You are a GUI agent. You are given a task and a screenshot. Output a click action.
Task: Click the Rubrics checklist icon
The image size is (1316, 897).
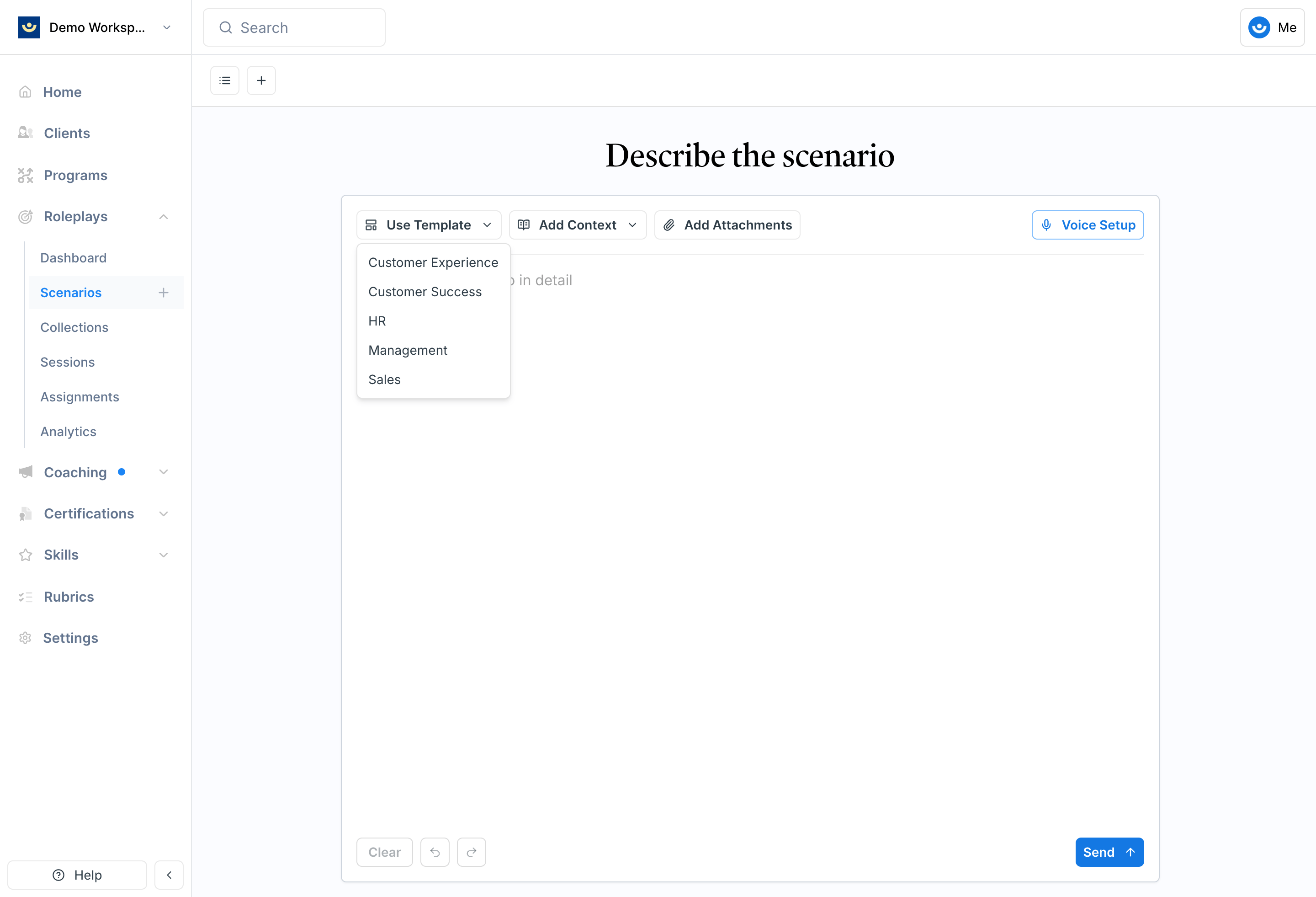(26, 597)
